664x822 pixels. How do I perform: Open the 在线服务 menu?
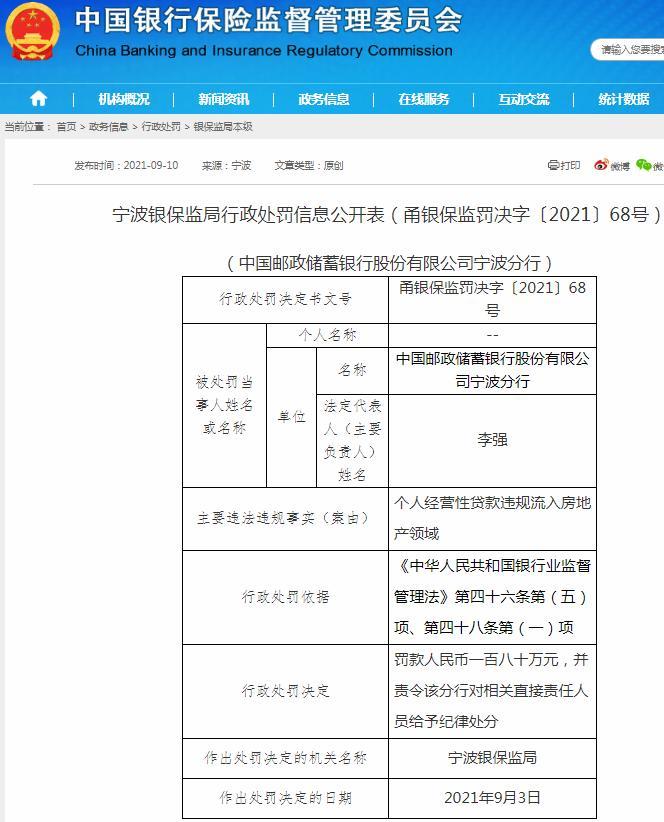pos(423,99)
